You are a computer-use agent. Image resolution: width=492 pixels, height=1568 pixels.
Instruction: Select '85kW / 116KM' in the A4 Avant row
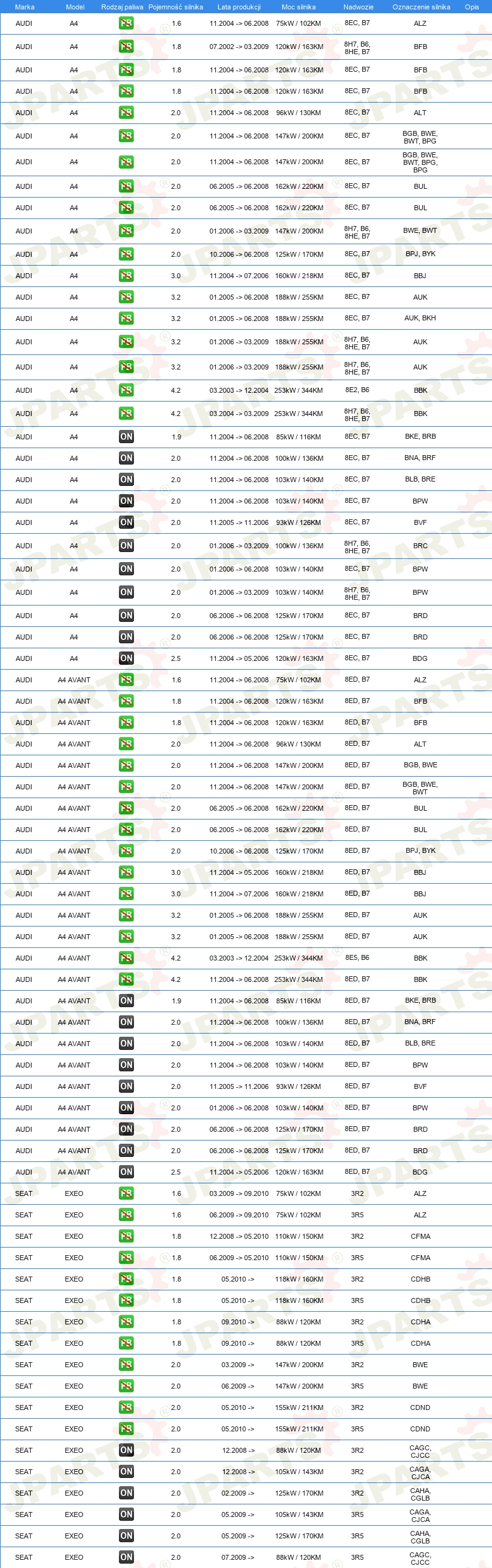pos(298,1001)
